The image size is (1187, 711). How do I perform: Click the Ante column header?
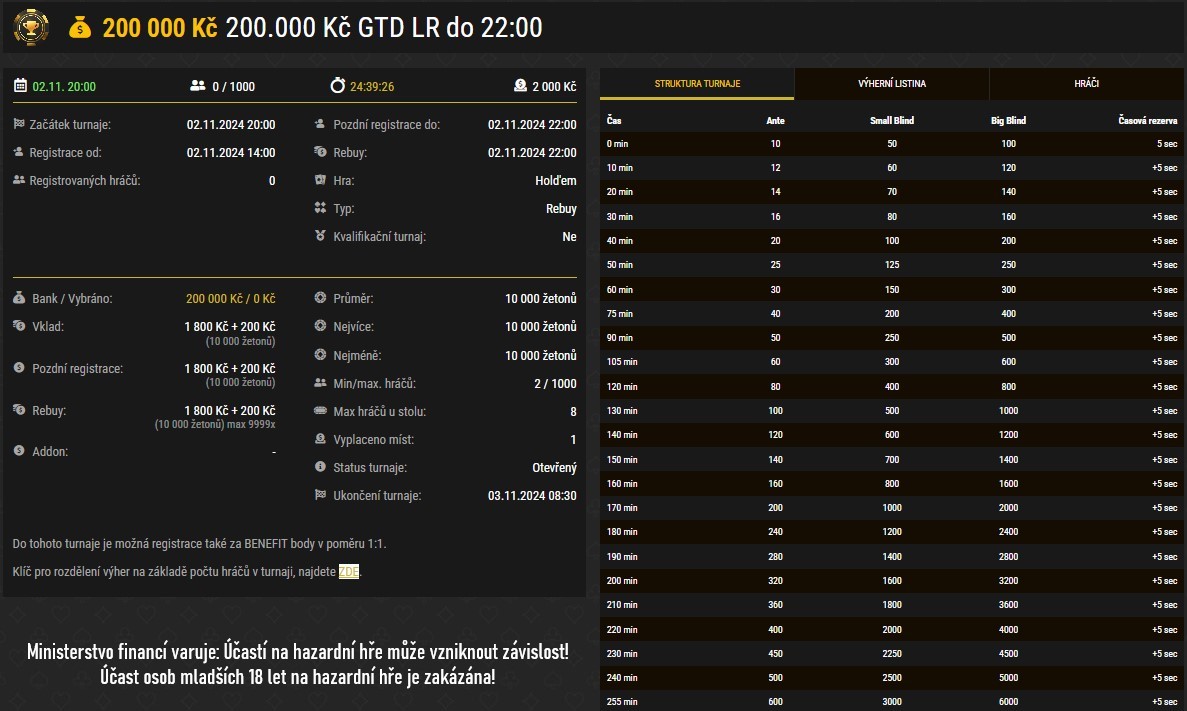(775, 120)
